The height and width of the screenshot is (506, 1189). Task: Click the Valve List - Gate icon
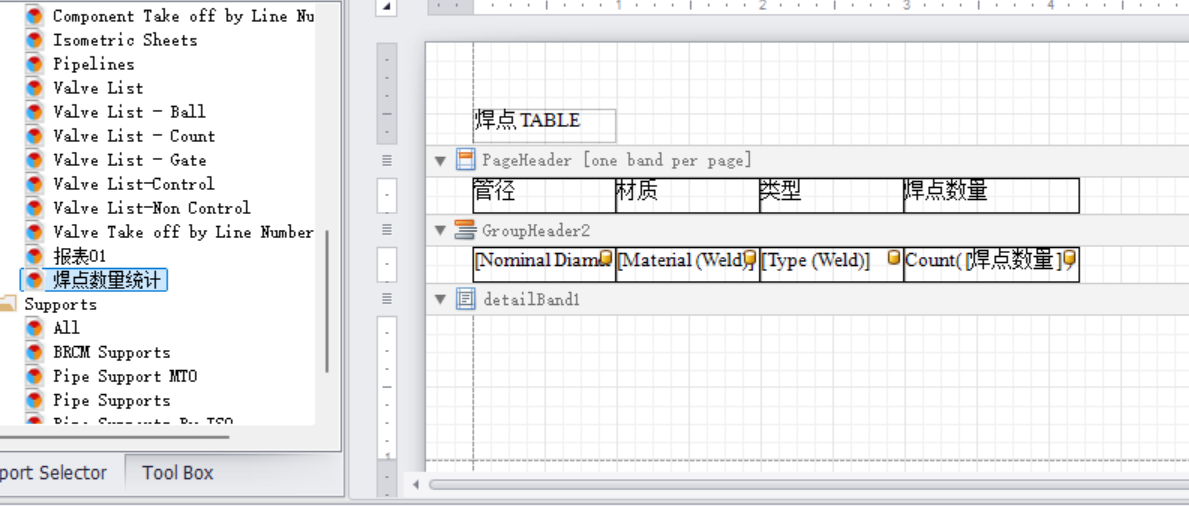34,160
